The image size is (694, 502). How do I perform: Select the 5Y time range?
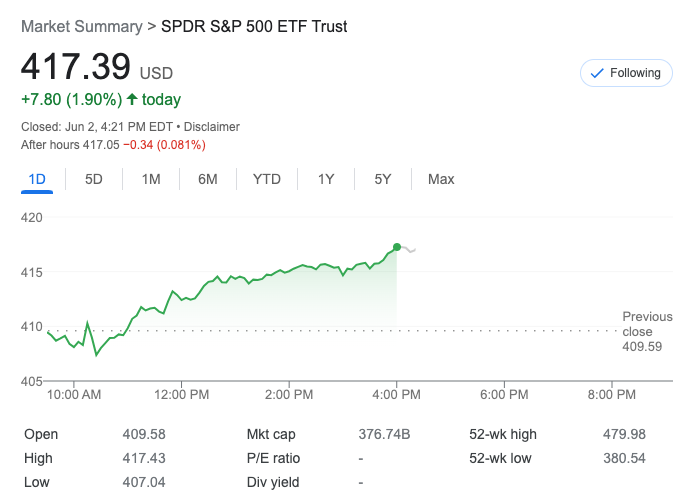tap(383, 179)
